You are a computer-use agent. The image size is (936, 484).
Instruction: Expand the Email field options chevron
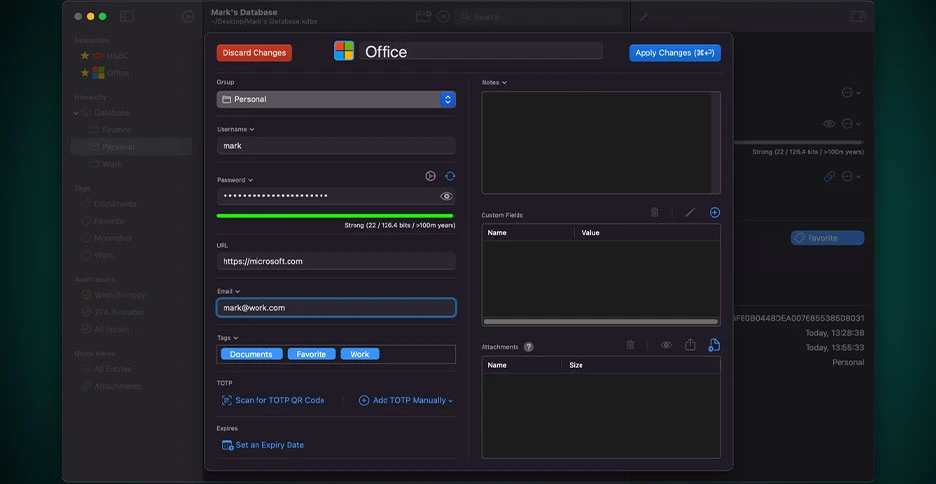[238, 291]
